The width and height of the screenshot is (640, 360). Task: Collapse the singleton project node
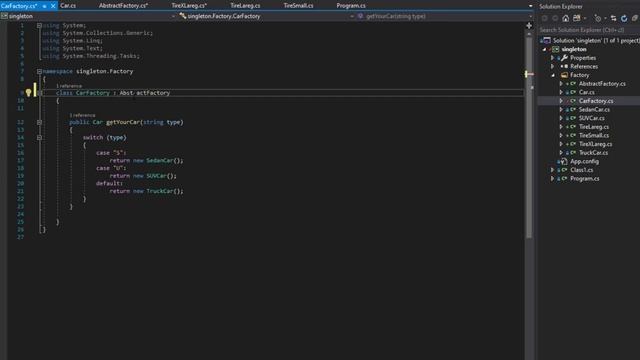tap(544, 49)
